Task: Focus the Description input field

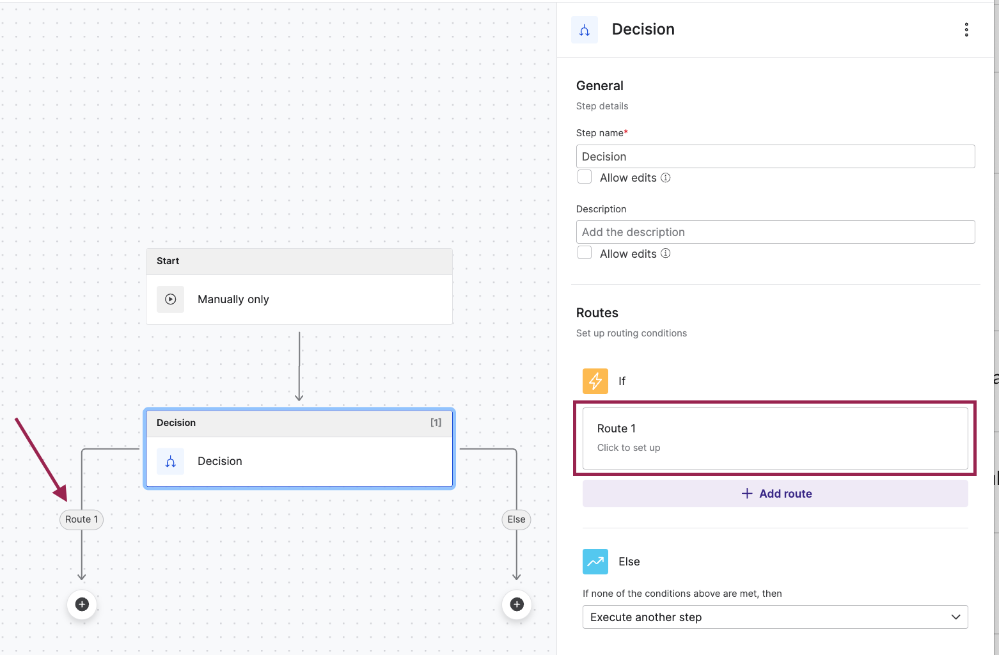Action: click(x=775, y=232)
